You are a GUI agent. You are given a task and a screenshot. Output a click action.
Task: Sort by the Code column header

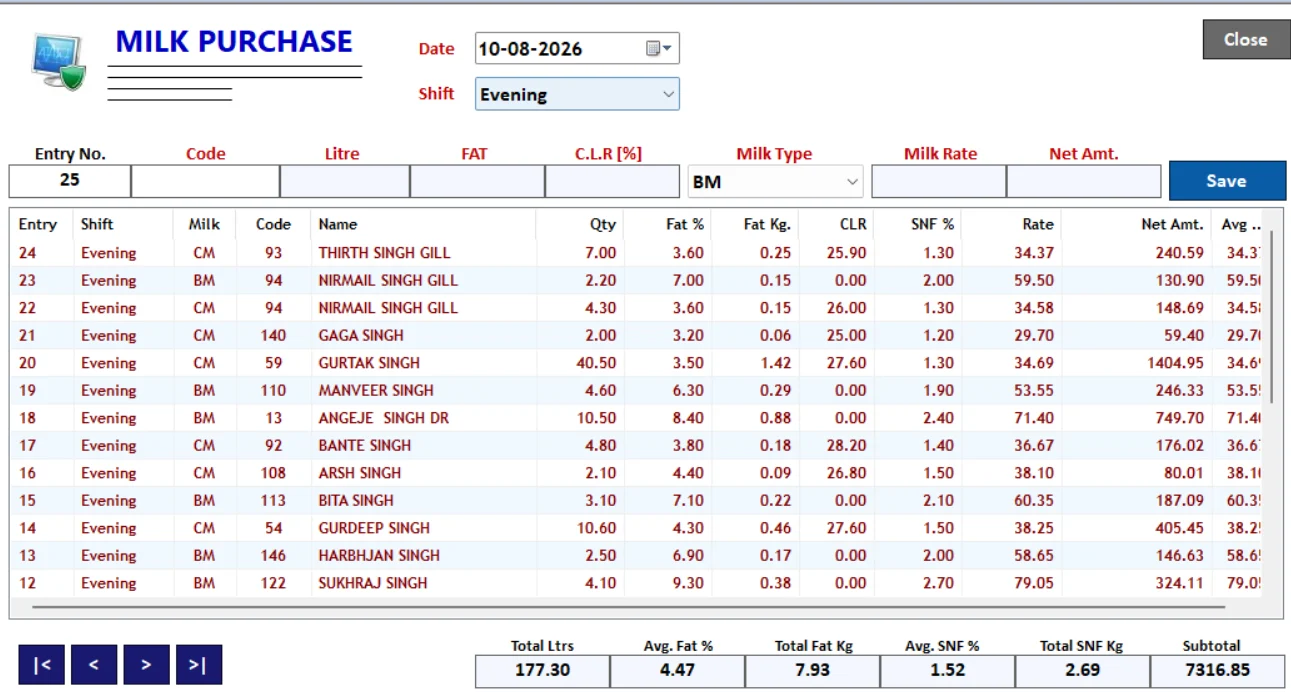point(273,224)
